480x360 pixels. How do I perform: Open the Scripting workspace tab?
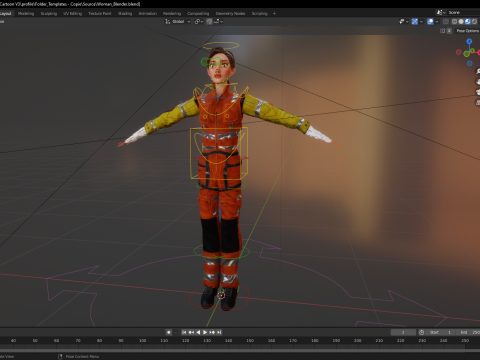(259, 14)
